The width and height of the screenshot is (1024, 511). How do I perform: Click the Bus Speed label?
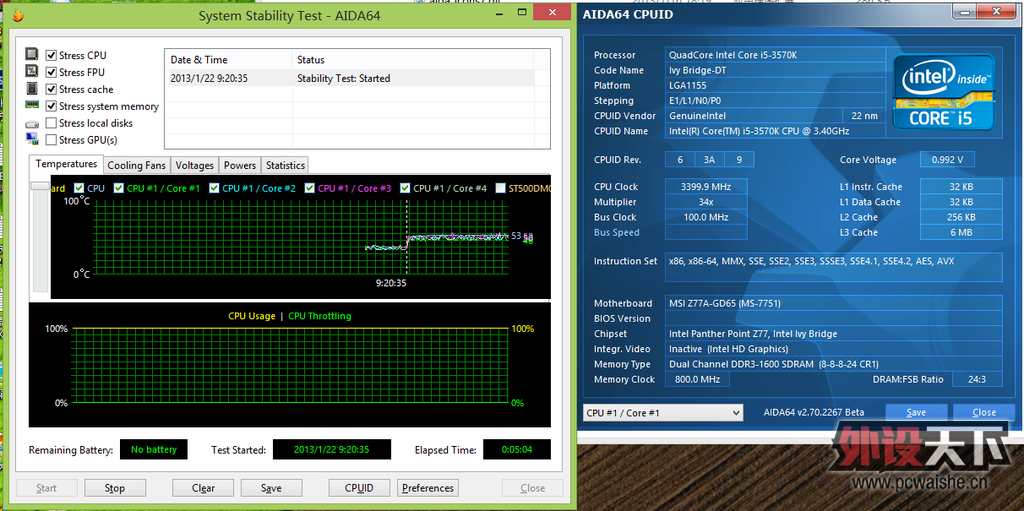tap(616, 233)
